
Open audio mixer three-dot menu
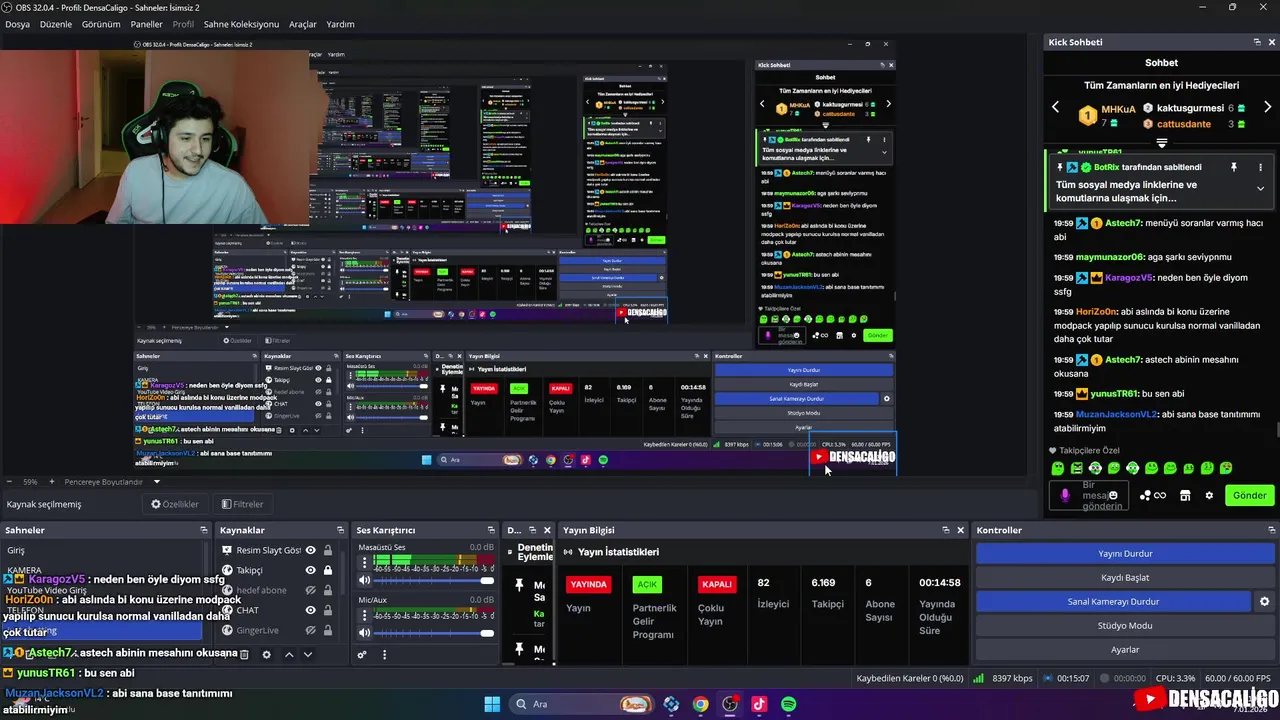point(384,655)
